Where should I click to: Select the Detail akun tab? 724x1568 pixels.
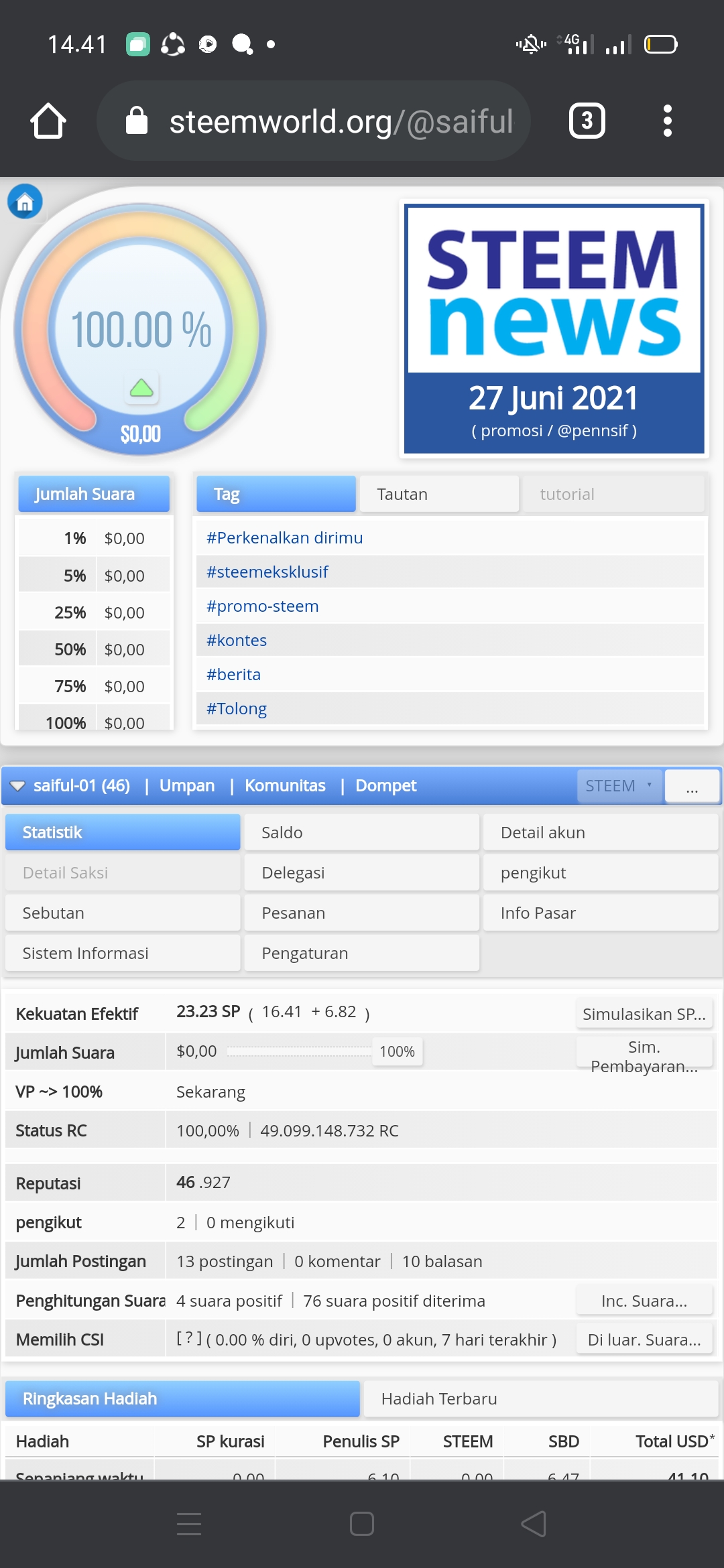pyautogui.click(x=601, y=832)
